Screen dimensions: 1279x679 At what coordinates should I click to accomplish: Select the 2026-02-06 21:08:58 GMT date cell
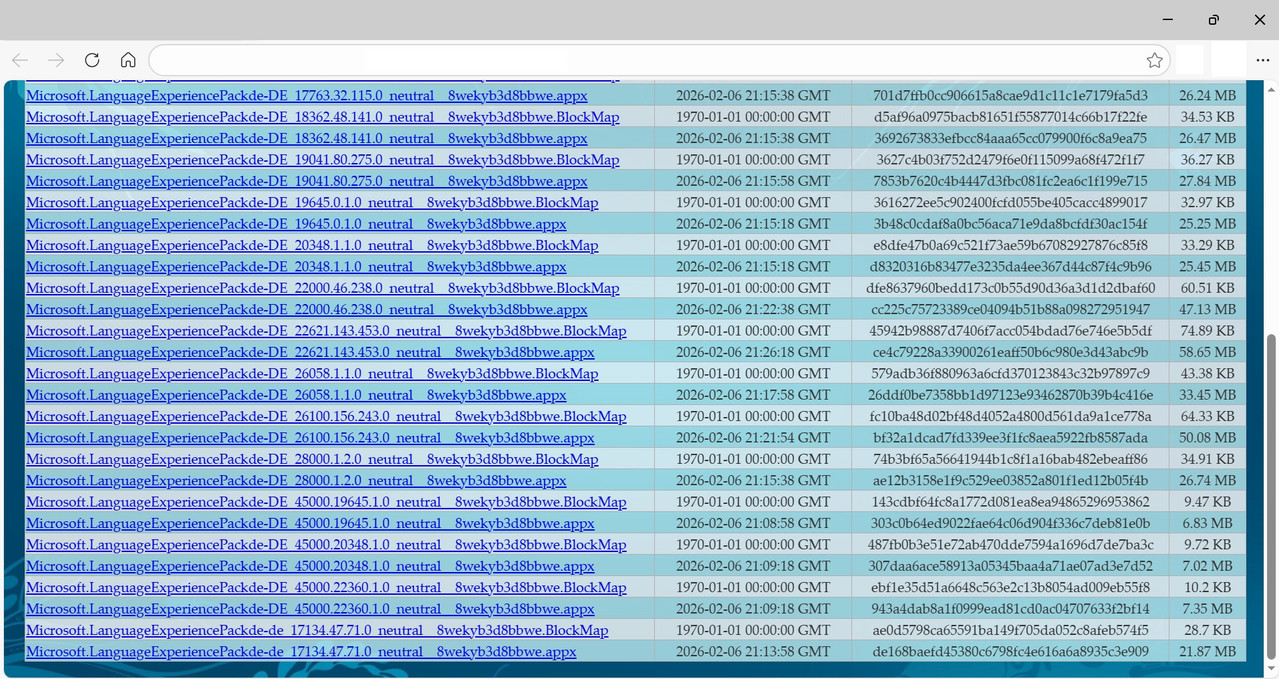[x=753, y=524]
